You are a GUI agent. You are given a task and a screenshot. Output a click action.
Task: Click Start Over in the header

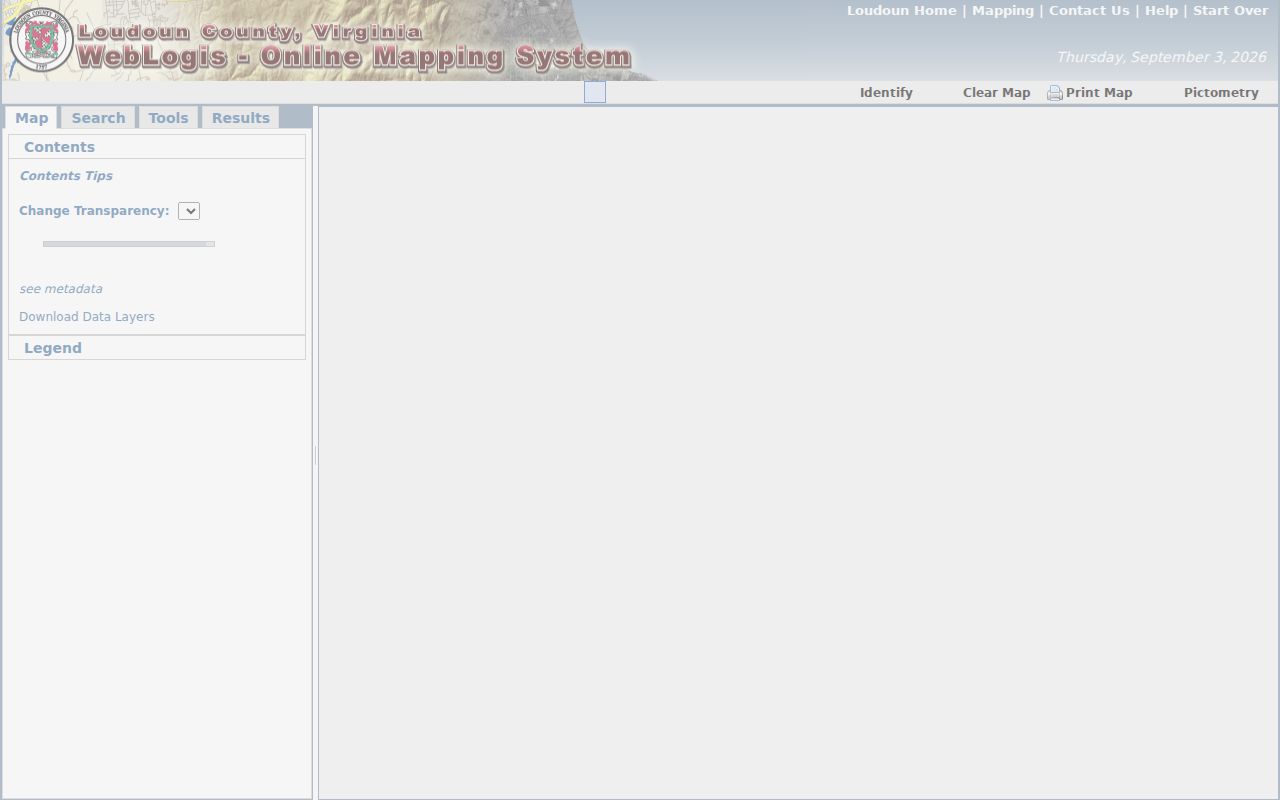pos(1230,11)
